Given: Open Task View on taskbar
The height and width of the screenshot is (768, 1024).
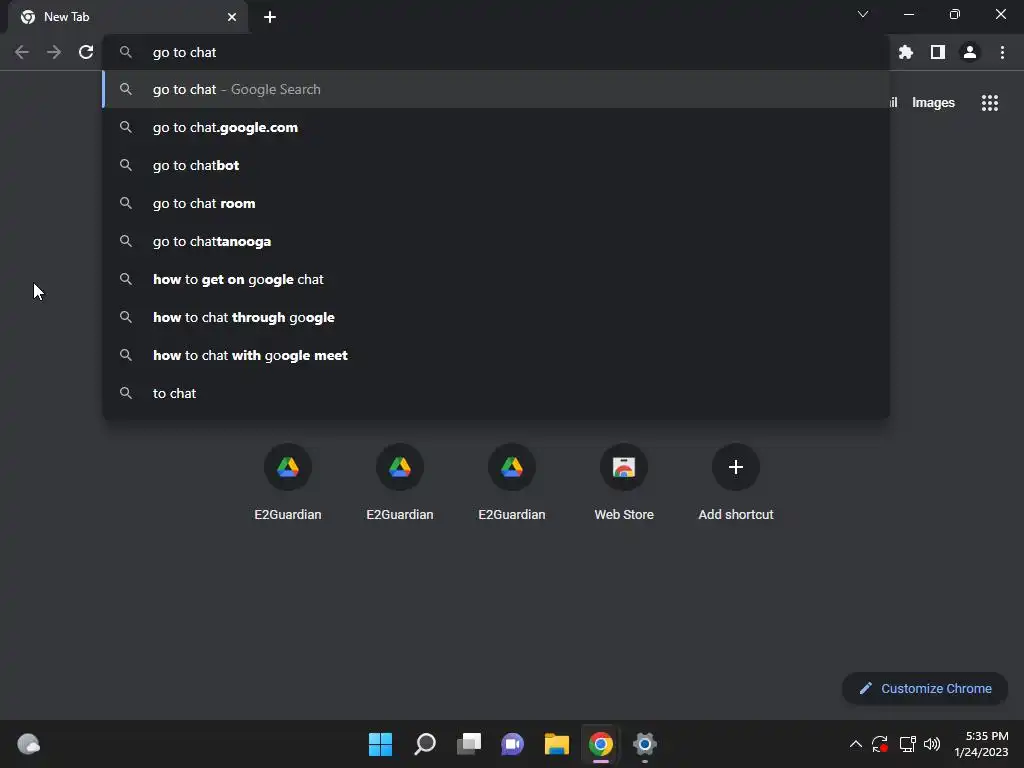Looking at the screenshot, I should tap(468, 744).
